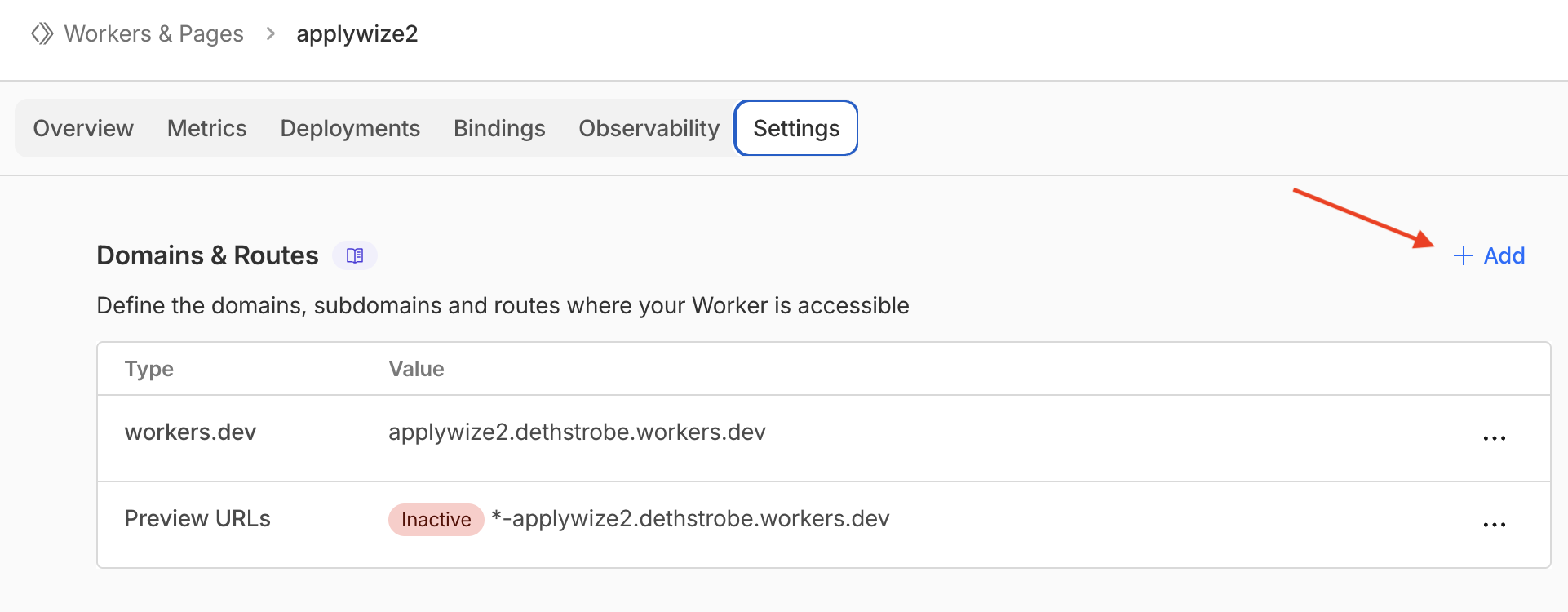Screen dimensions: 1568x612
Task: Switch to the Metrics tab
Action: tap(207, 128)
